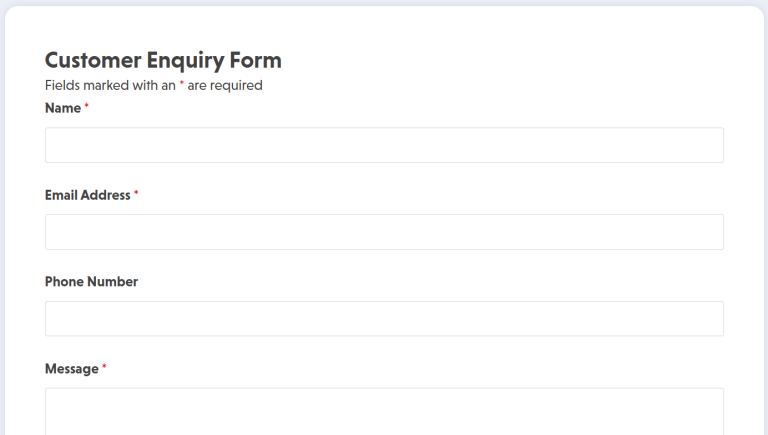768x435 pixels.
Task: Click the word required in the instructions
Action: [237, 86]
